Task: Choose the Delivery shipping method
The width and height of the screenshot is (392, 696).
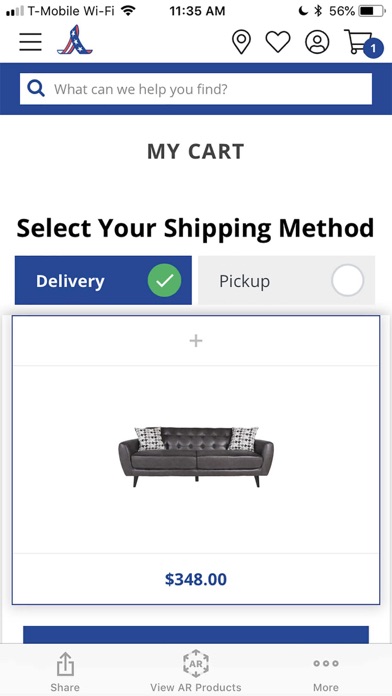Action: pos(103,280)
